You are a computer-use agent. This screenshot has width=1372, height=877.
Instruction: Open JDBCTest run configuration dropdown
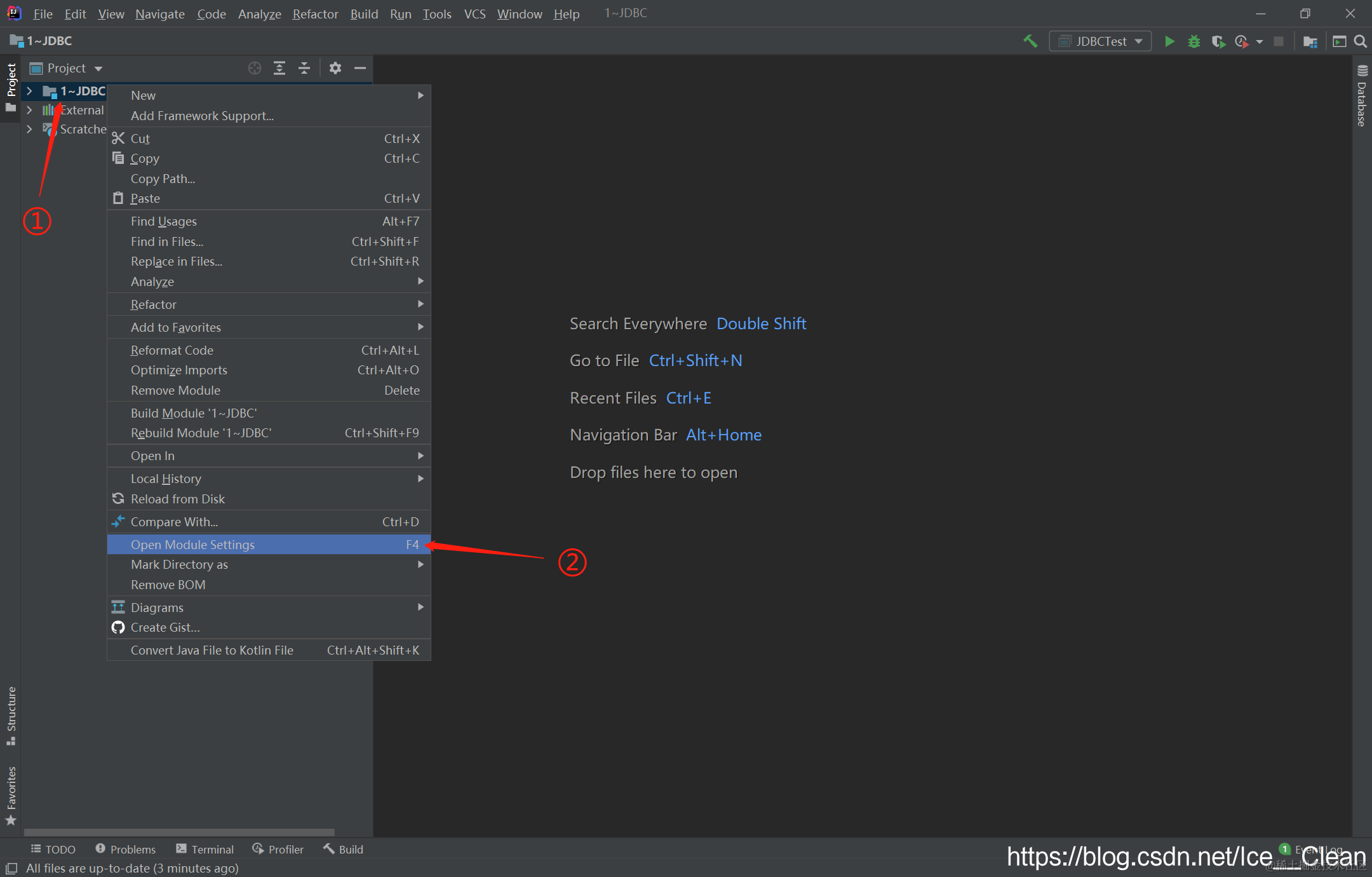1100,41
